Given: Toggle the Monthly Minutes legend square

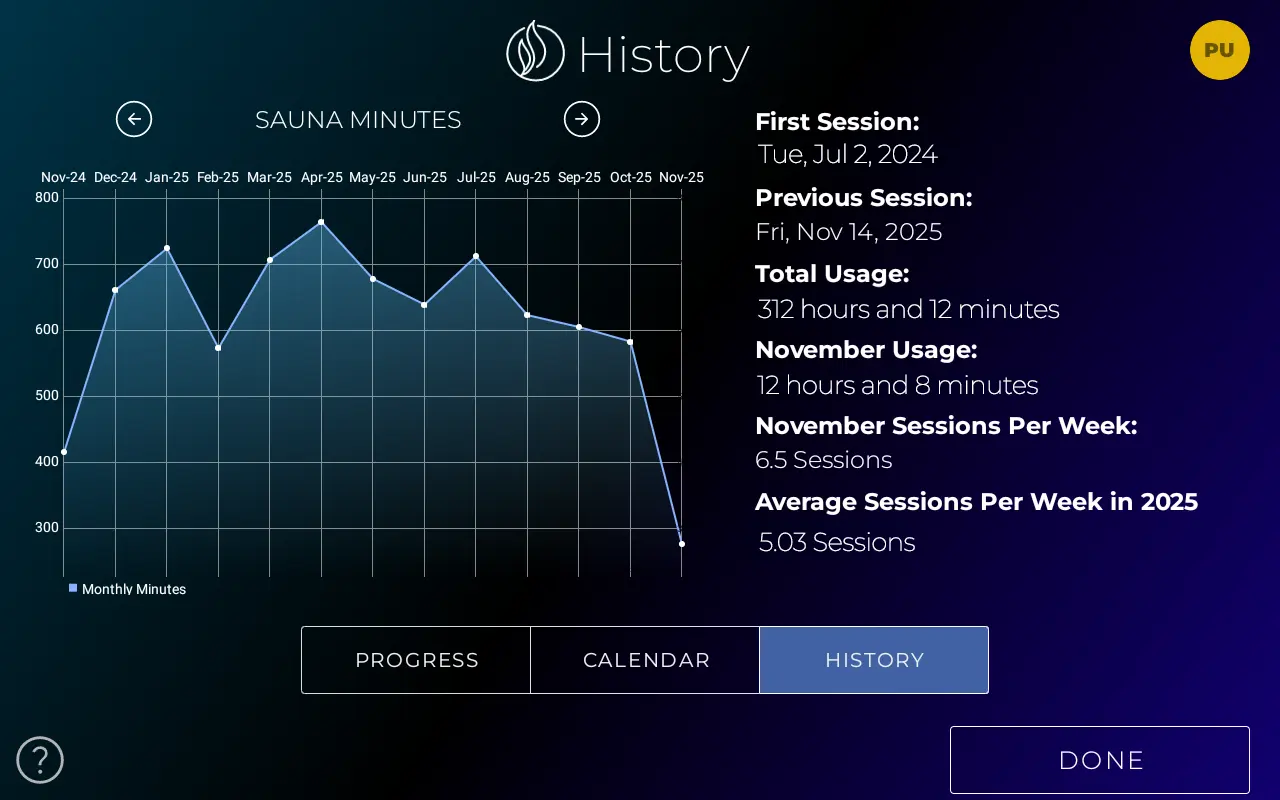Looking at the screenshot, I should (x=73, y=588).
